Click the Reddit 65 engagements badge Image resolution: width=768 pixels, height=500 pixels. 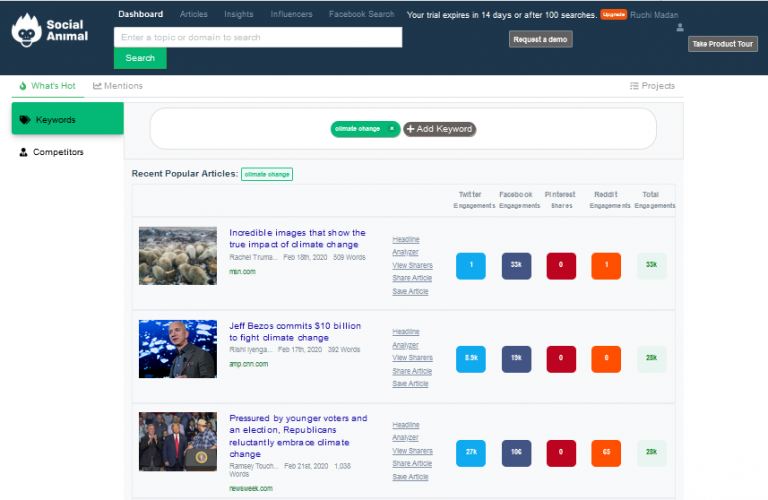coord(606,453)
